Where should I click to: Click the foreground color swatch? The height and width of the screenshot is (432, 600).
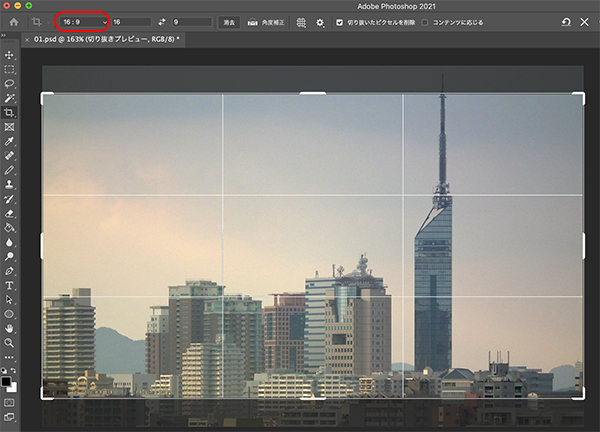8,380
